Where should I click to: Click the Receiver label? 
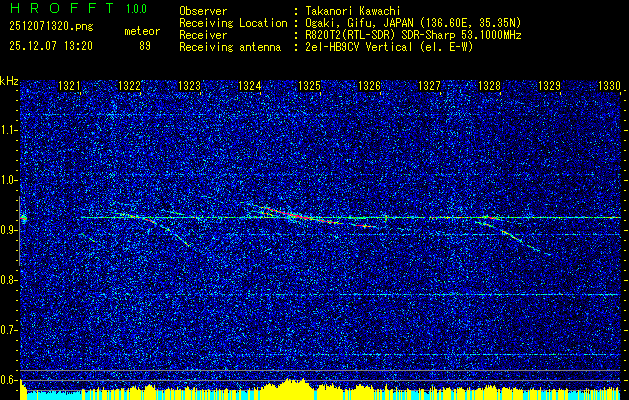pyautogui.click(x=203, y=35)
